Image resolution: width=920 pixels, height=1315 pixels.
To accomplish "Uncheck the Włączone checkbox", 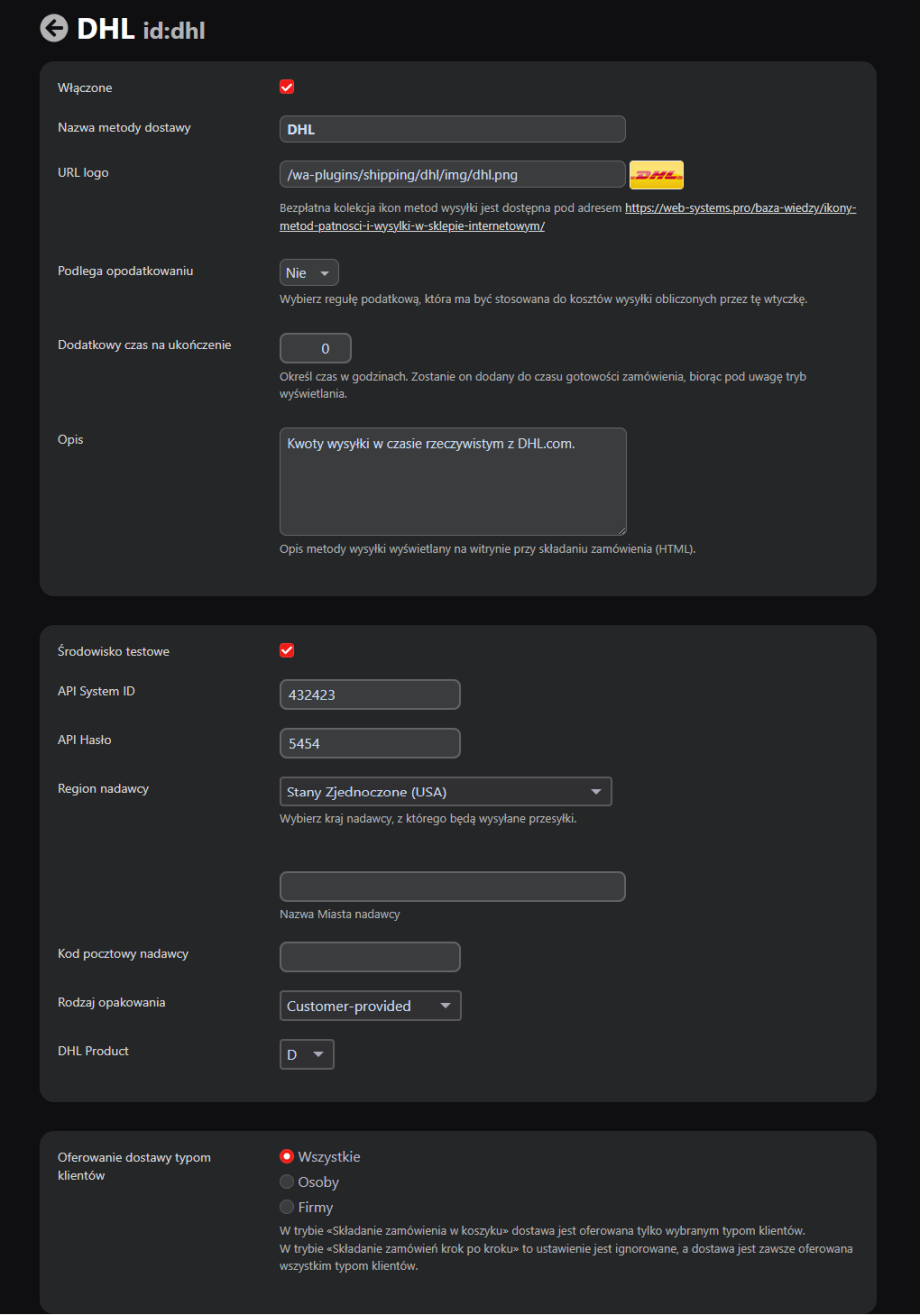I will click(287, 87).
